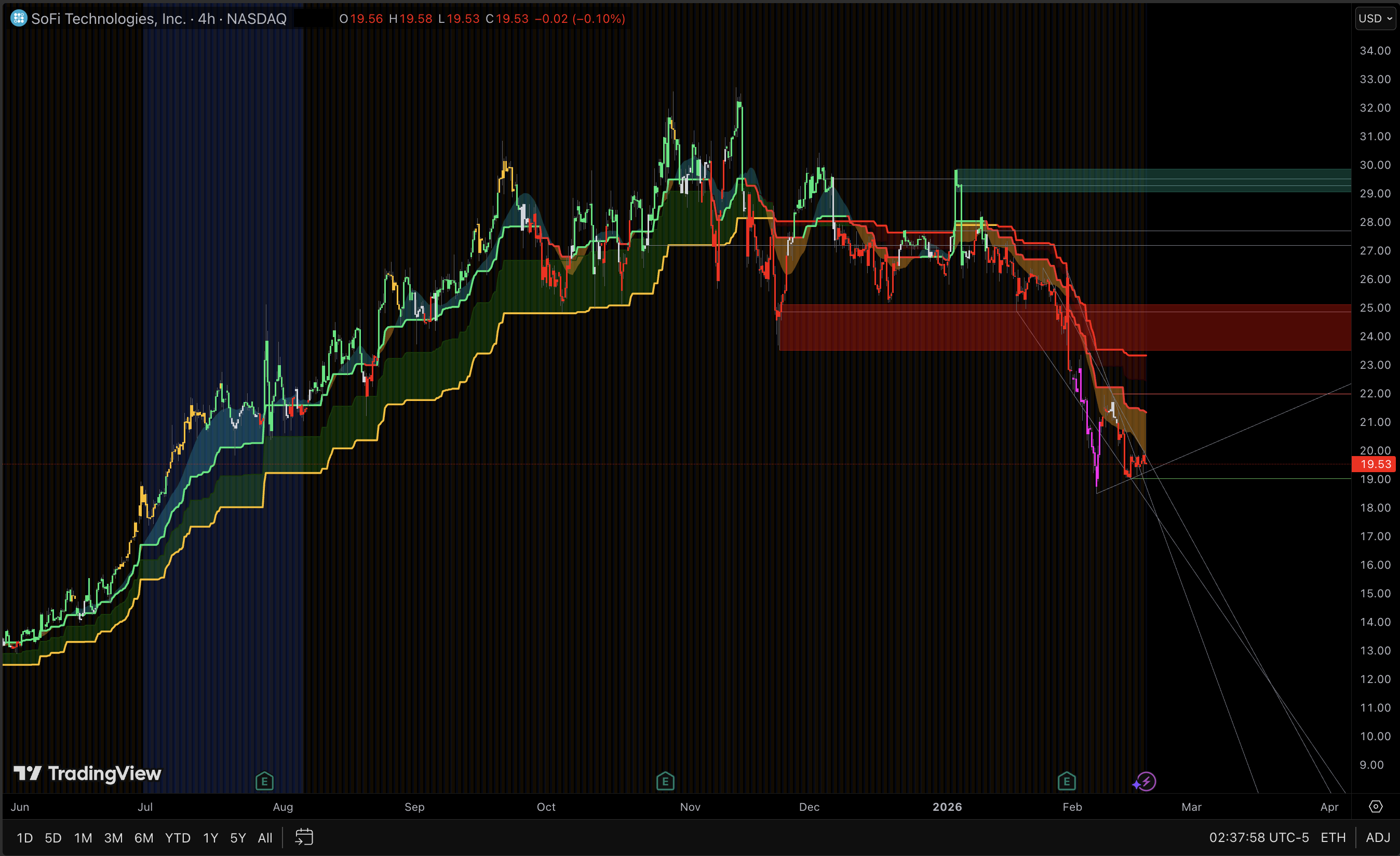Select the 6M range button
The width and height of the screenshot is (1400, 856).
coord(144,837)
